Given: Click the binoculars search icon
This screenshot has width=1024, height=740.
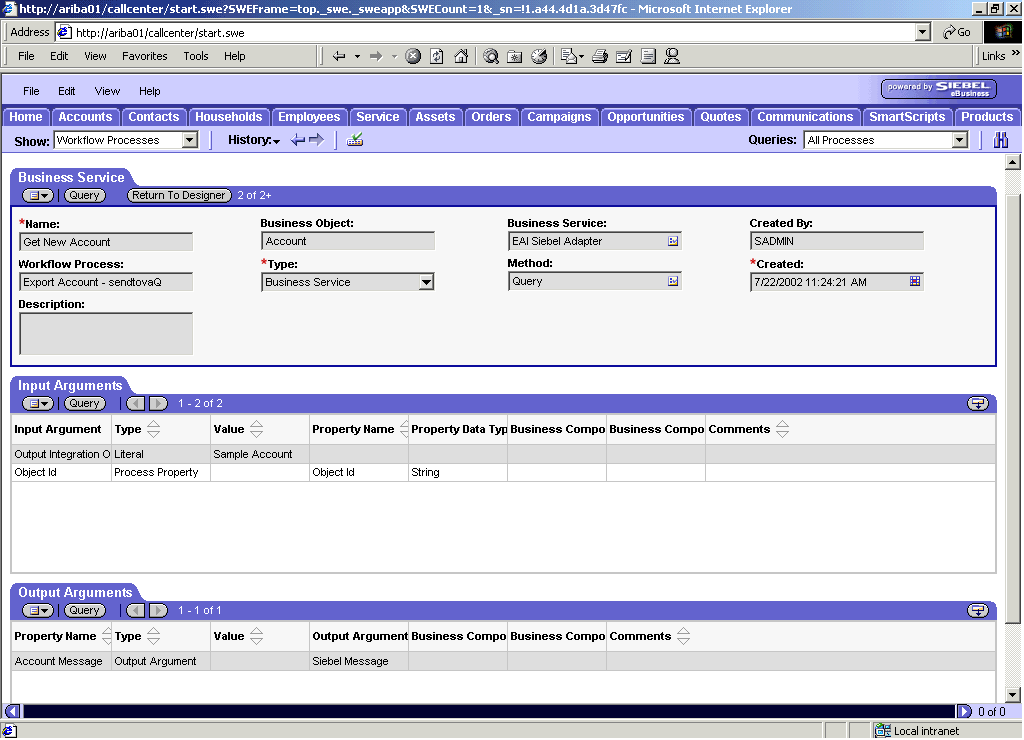Looking at the screenshot, I should [1000, 140].
